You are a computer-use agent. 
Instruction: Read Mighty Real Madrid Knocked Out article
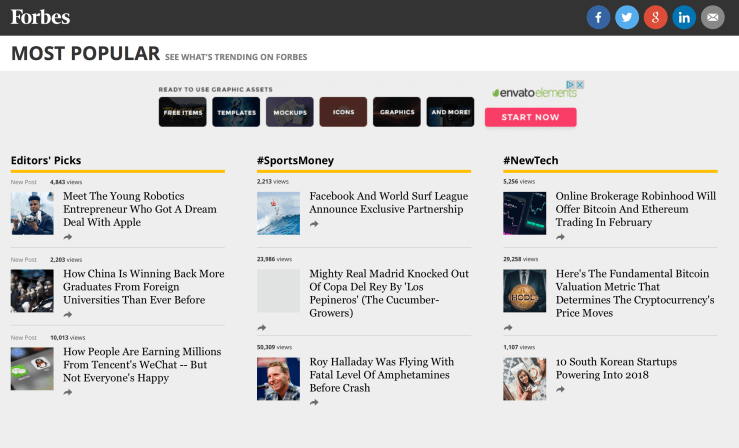click(x=389, y=293)
